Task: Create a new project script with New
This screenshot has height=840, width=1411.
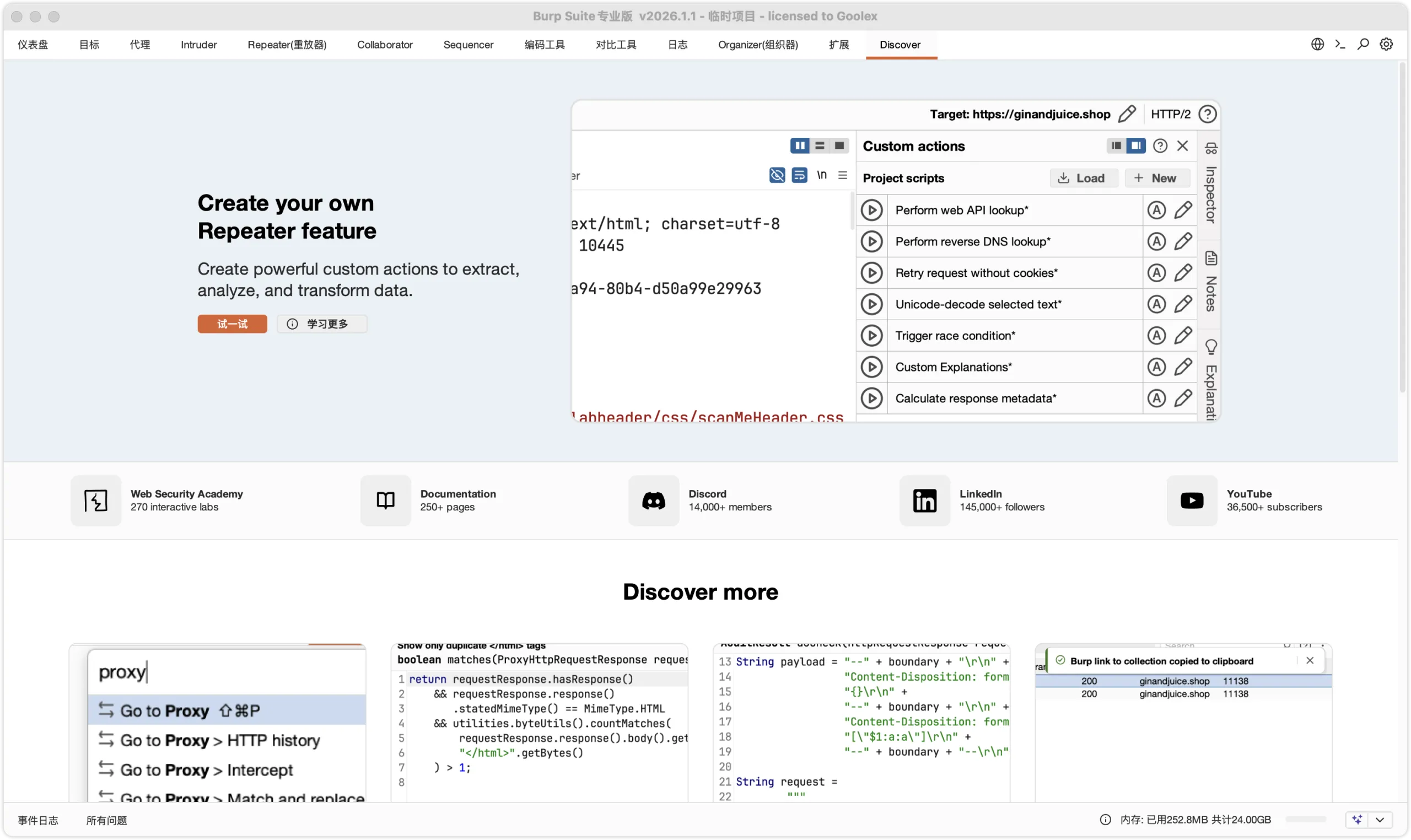Action: tap(1157, 177)
